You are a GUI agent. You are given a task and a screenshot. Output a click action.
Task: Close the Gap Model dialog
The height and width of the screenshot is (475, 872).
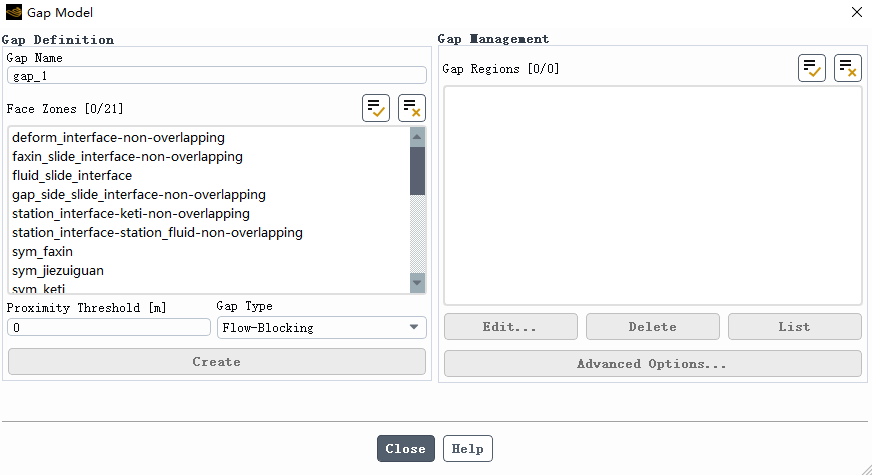coord(406,448)
